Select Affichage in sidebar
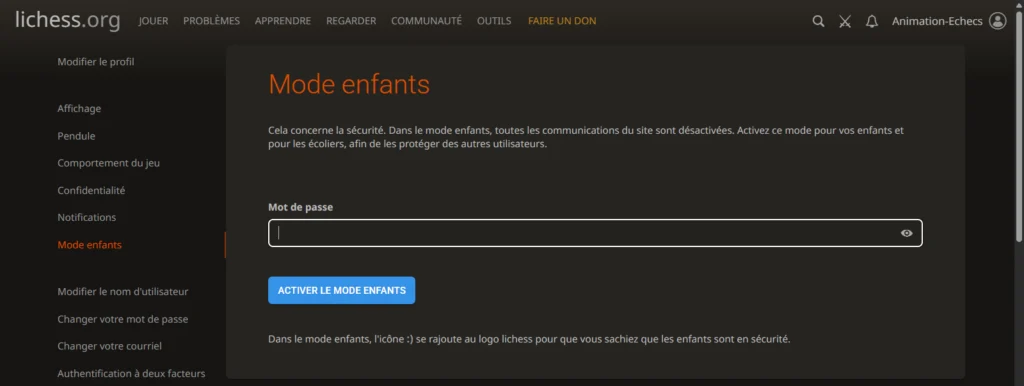Image resolution: width=1024 pixels, height=386 pixels. (x=79, y=108)
